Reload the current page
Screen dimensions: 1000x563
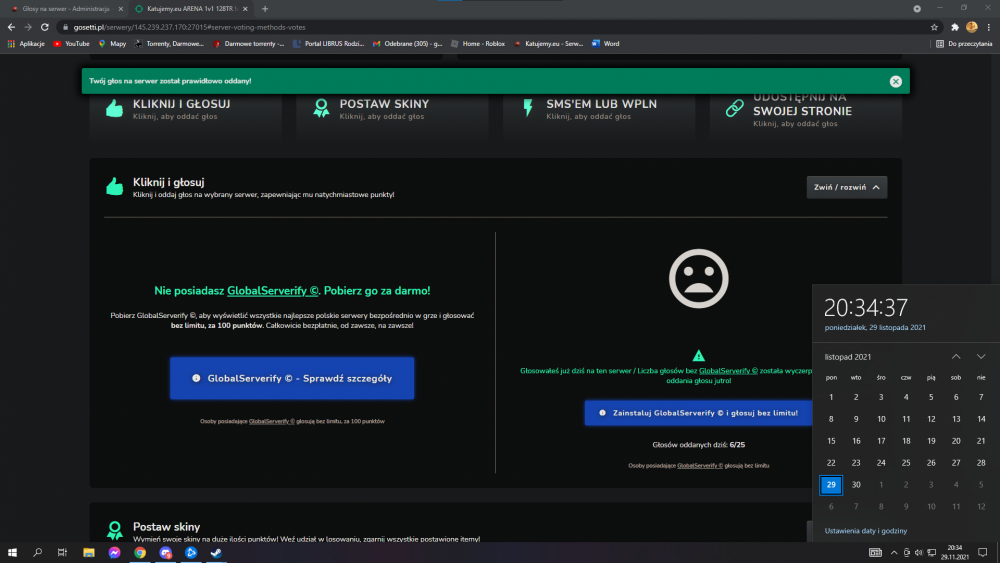point(45,27)
